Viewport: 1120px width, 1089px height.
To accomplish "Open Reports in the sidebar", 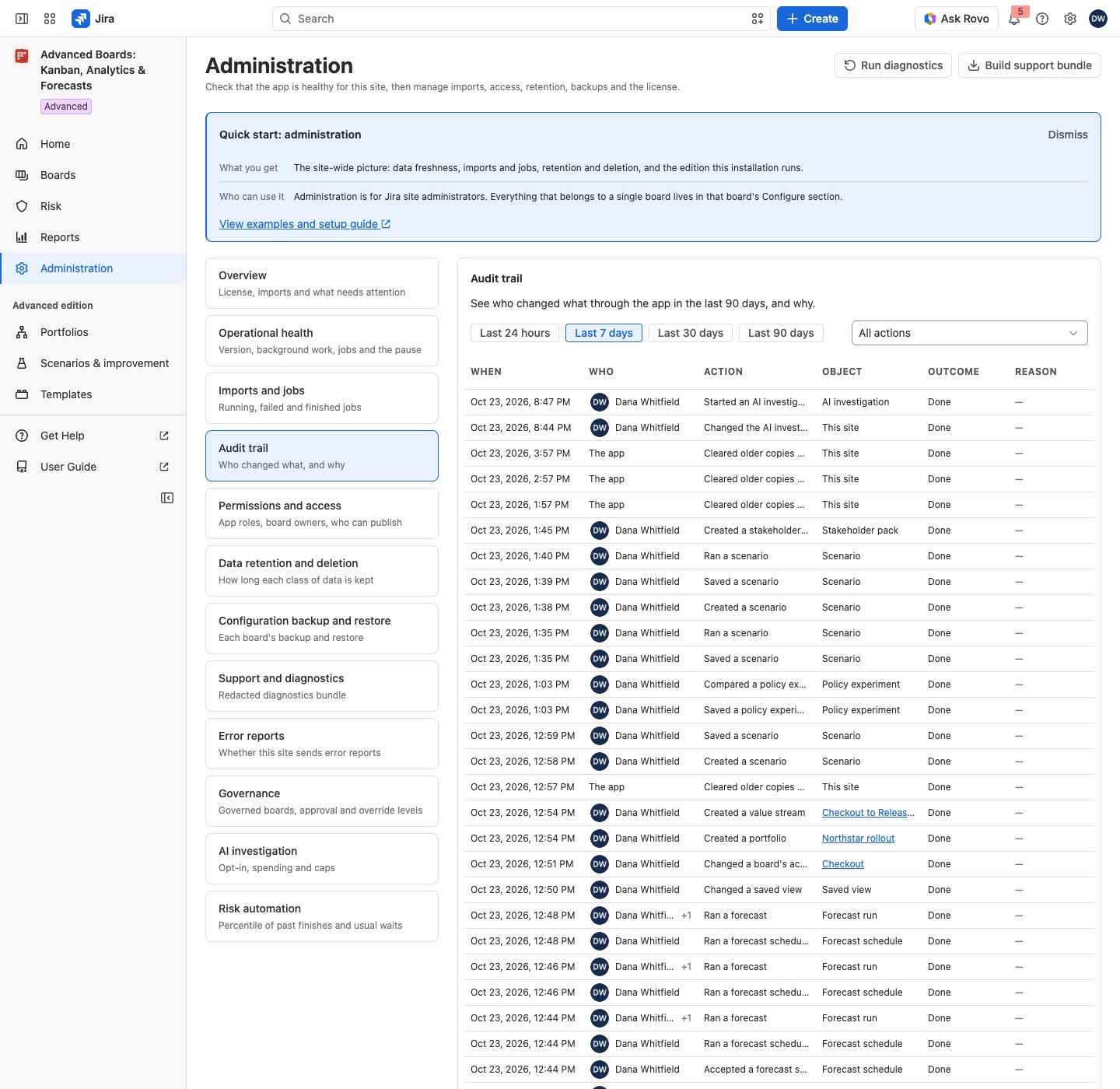I will pyautogui.click(x=93, y=237).
